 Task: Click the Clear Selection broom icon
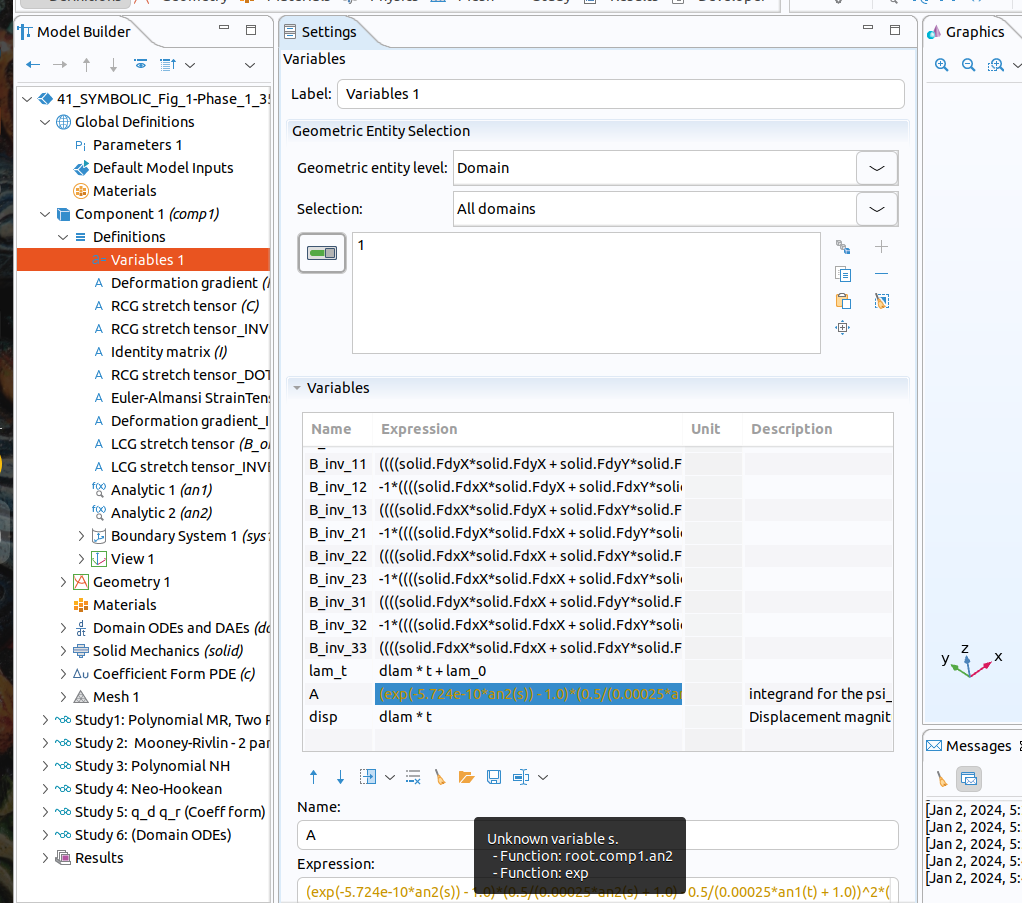(x=881, y=301)
